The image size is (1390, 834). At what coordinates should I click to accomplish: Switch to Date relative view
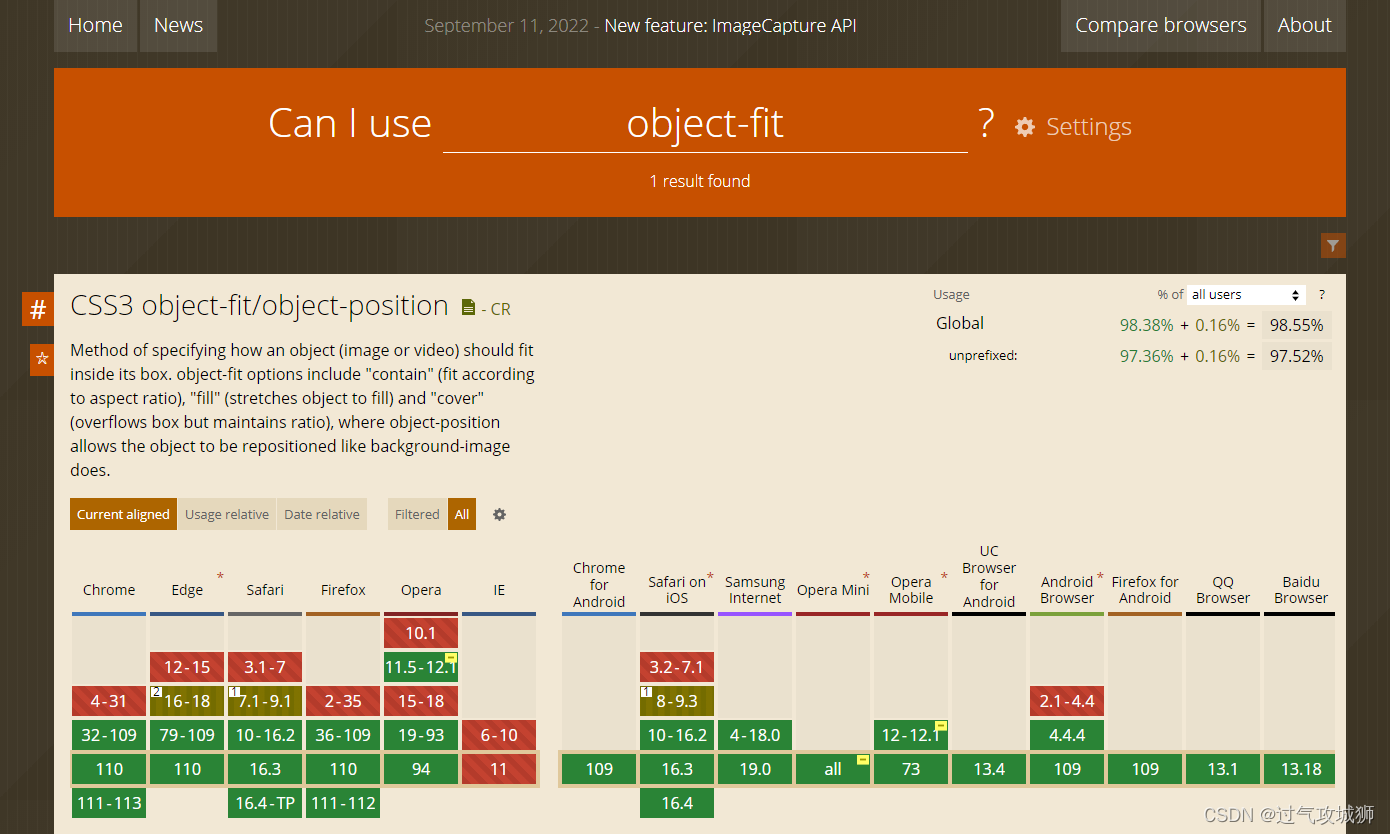pos(322,514)
